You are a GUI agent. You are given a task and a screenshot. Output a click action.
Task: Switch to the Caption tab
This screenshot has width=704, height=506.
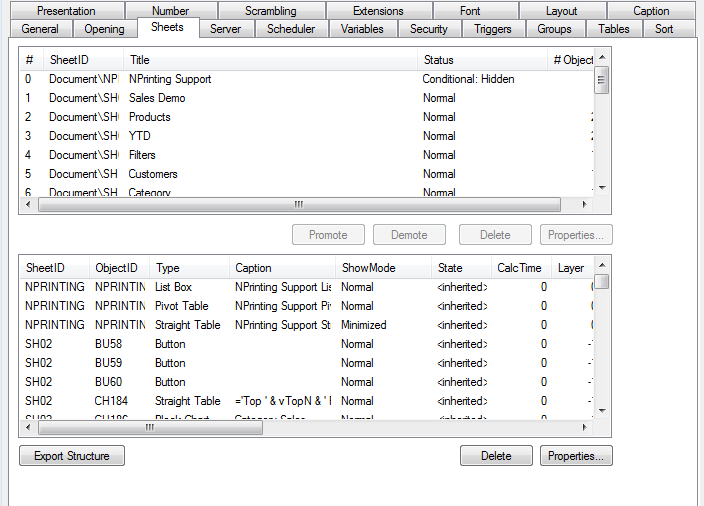(x=651, y=11)
